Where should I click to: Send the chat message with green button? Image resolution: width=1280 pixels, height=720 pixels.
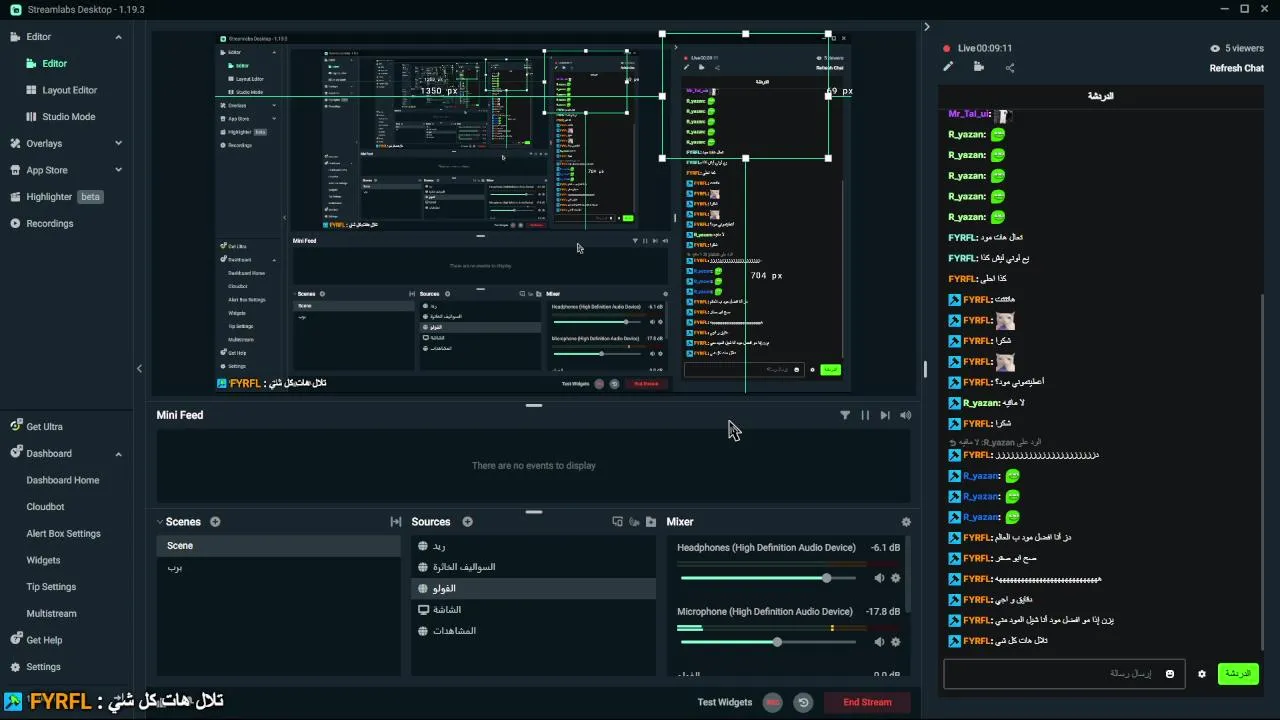tap(1238, 674)
